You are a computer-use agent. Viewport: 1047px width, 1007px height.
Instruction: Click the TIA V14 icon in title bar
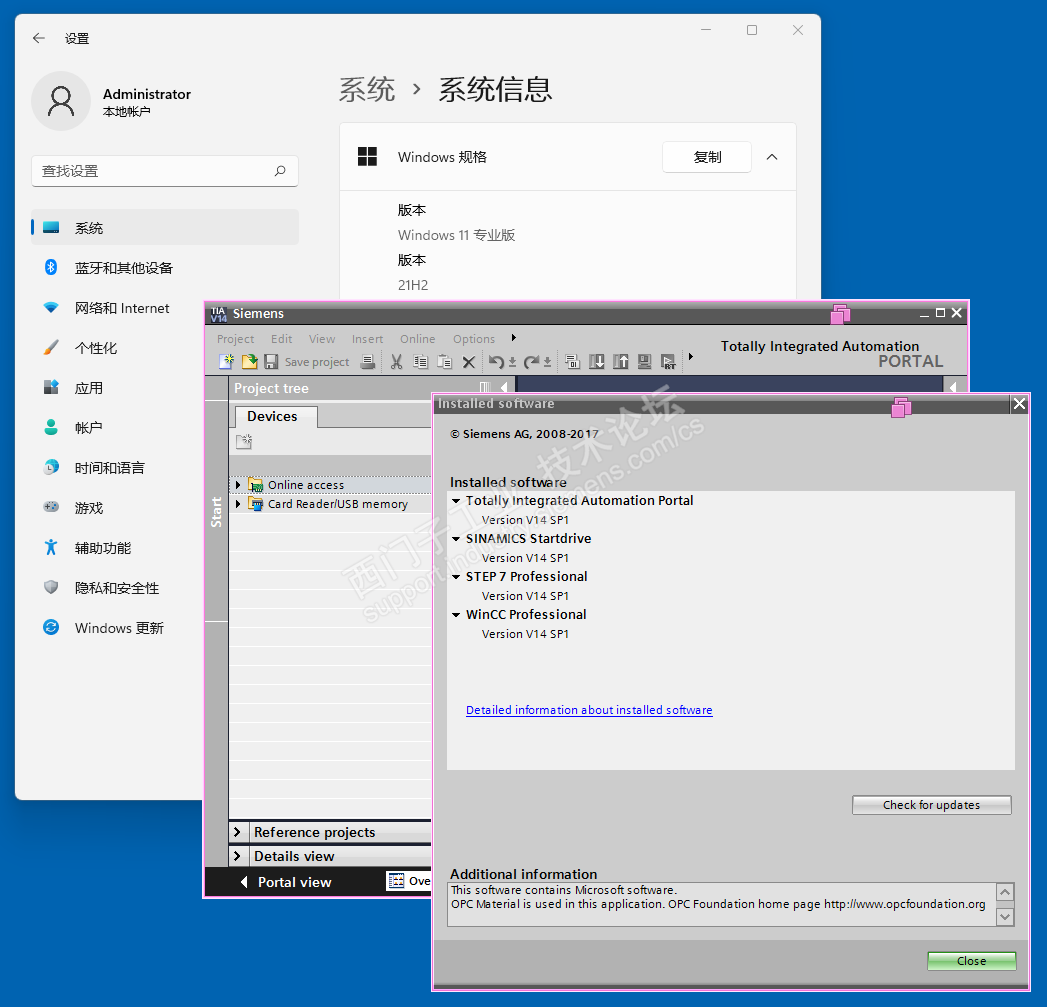click(218, 314)
